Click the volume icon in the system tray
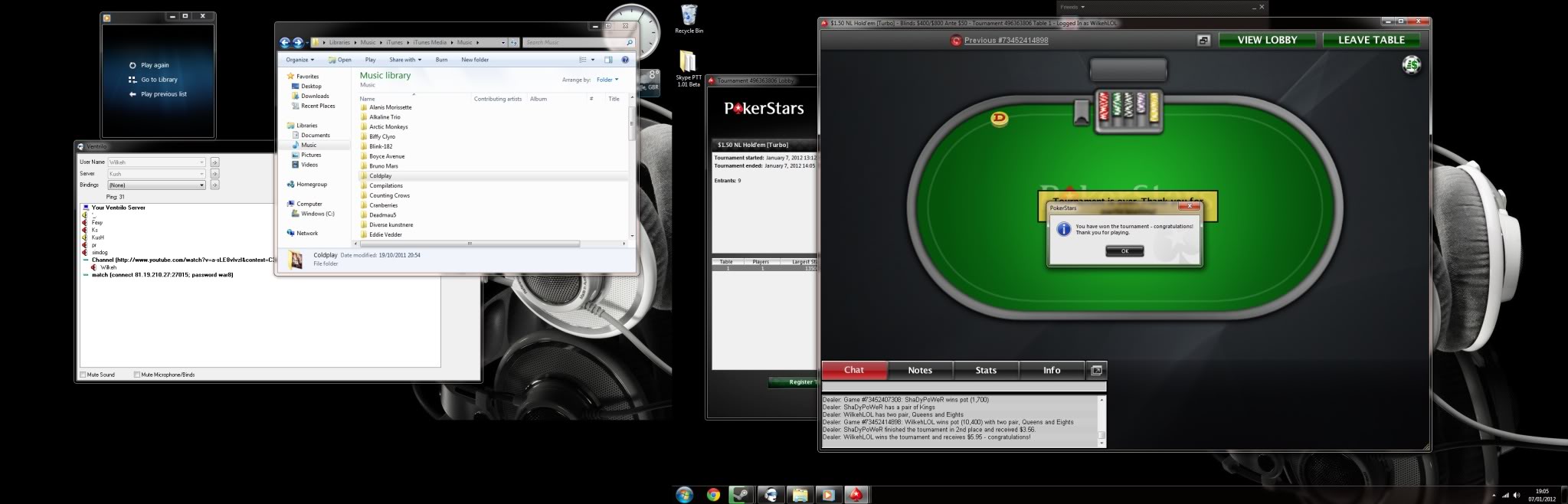 tap(1517, 495)
